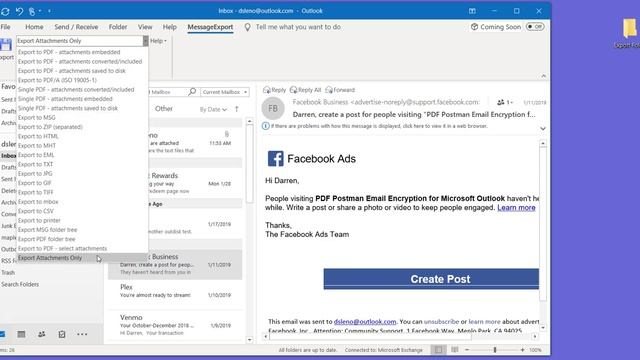Click the dsleno@outlook.com email link

coord(365,322)
